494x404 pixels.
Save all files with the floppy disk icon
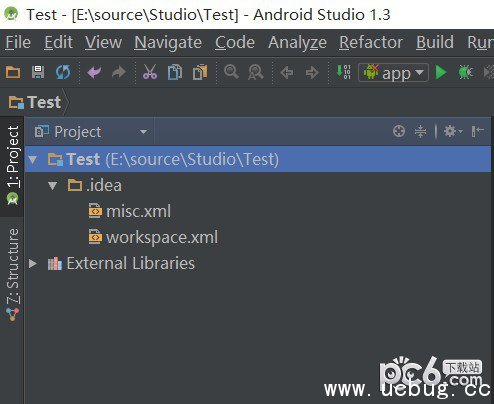(x=38, y=72)
